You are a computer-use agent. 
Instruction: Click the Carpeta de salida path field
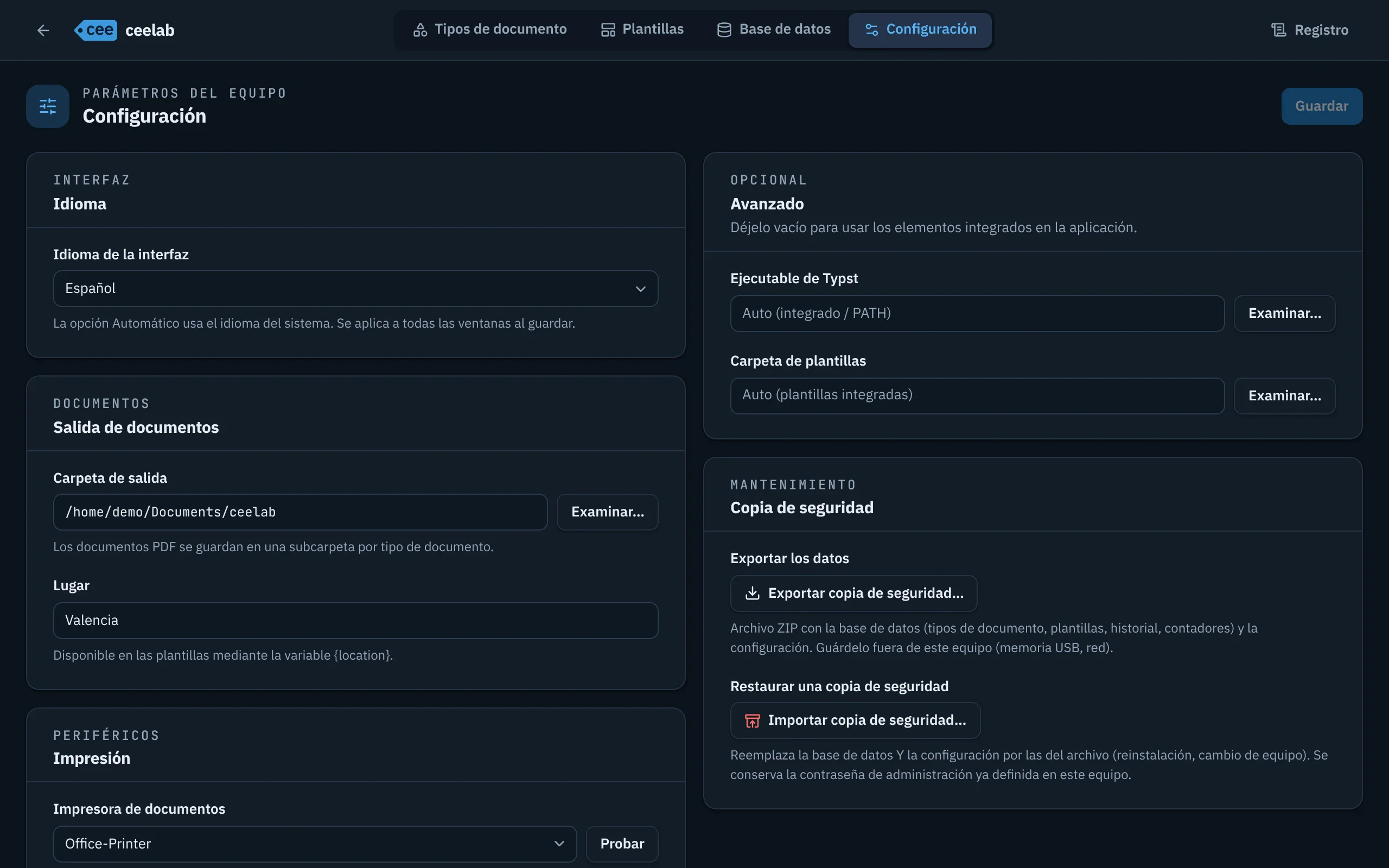(300, 512)
